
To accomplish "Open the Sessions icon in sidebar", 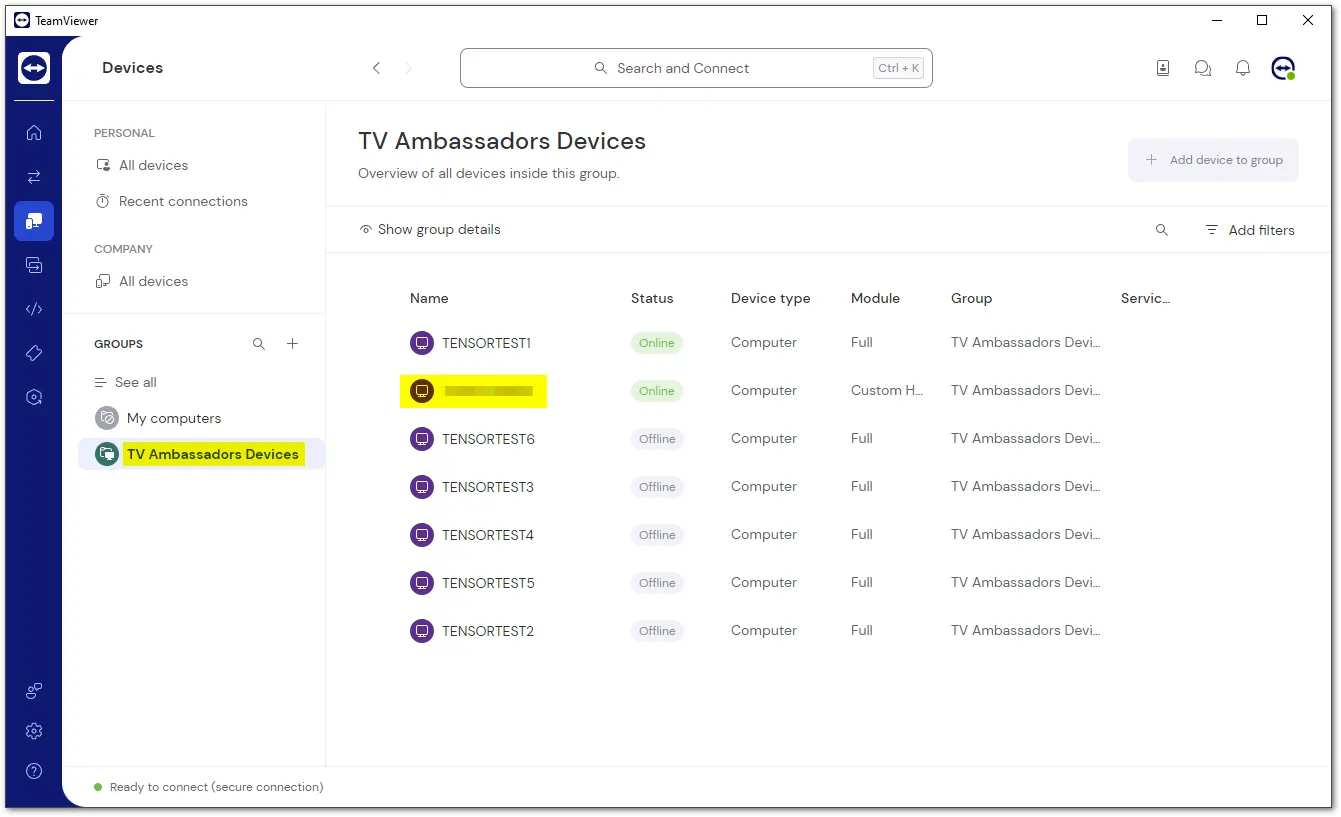I will click(34, 265).
